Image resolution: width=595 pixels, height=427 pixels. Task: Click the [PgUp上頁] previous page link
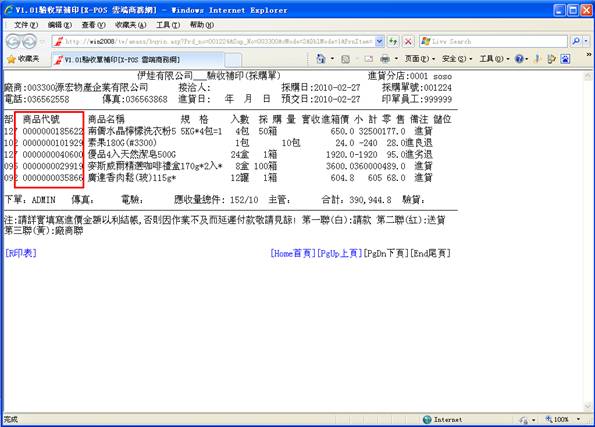click(x=339, y=253)
